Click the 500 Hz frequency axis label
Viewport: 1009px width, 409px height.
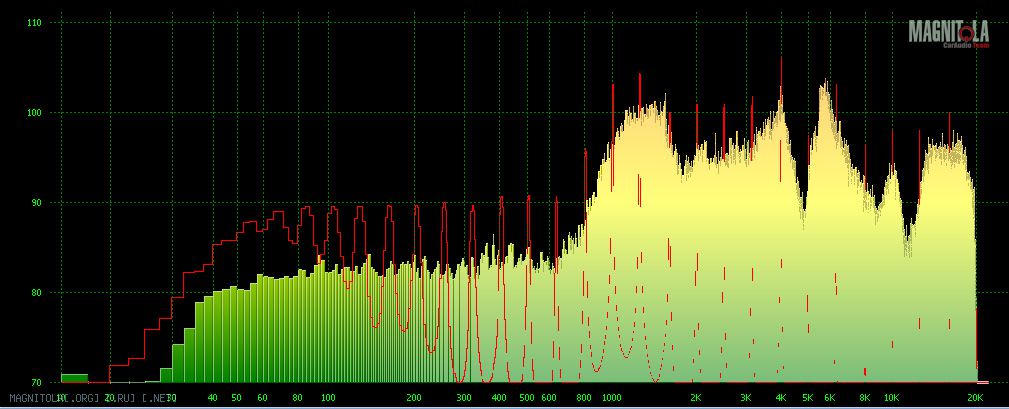pos(527,398)
